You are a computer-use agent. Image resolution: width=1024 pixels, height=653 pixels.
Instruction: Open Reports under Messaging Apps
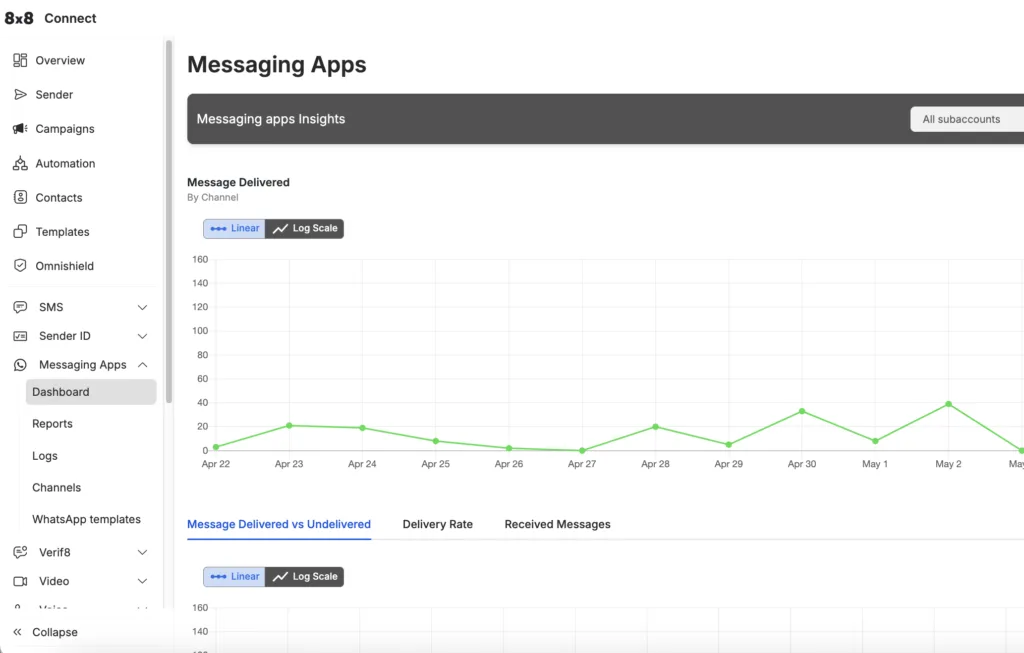(52, 424)
